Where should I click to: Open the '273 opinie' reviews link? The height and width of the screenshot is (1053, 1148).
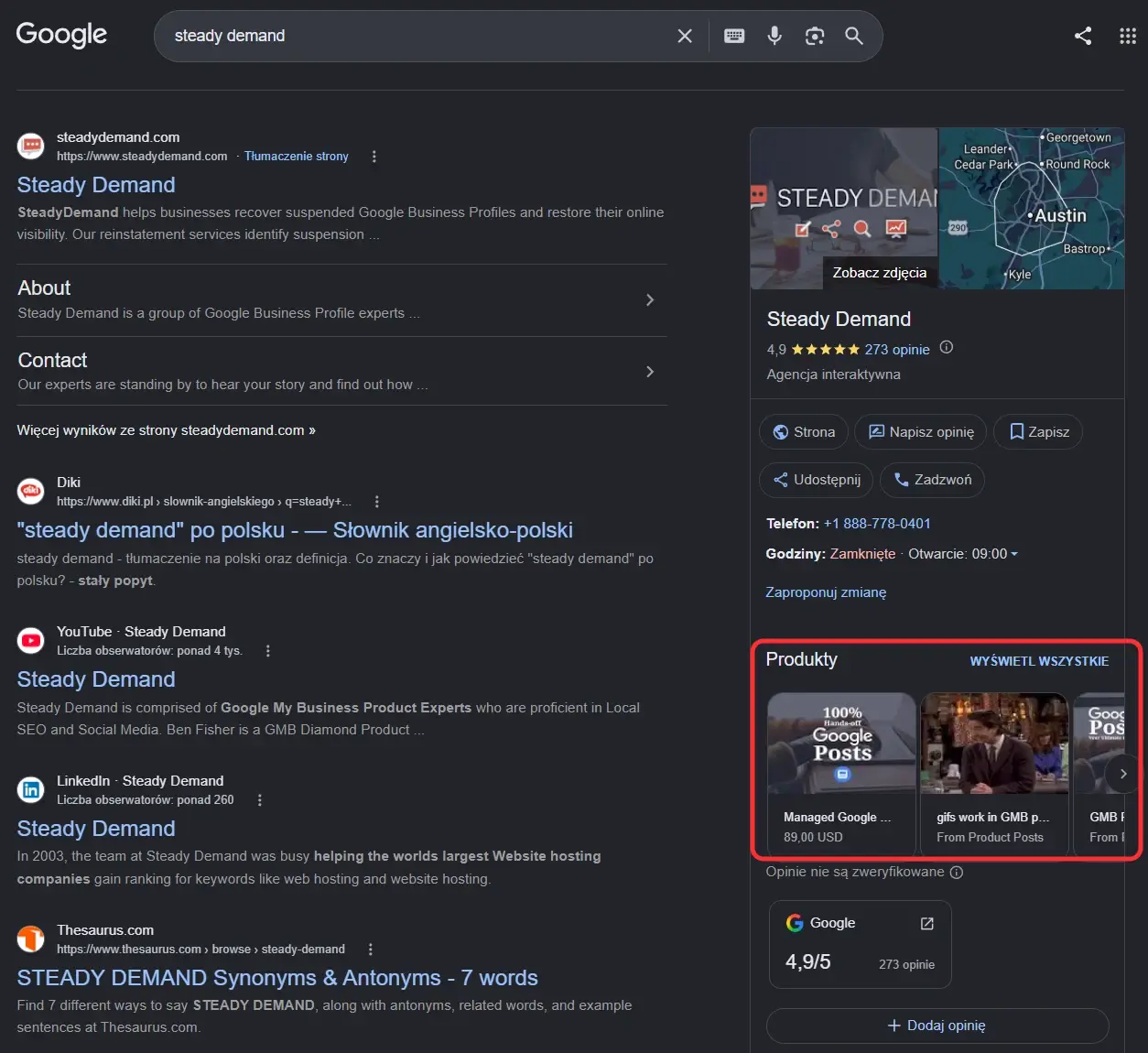click(897, 350)
